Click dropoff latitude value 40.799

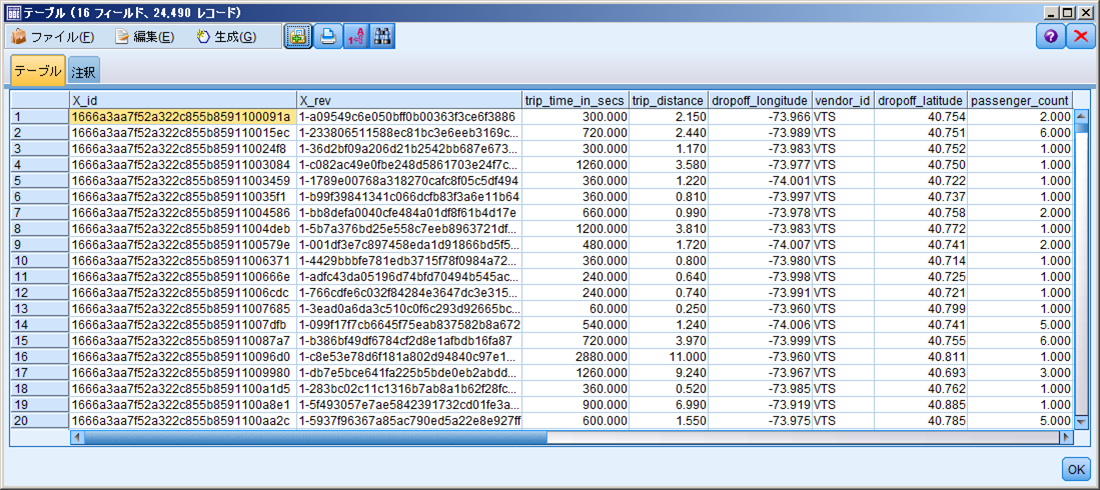[x=921, y=308]
